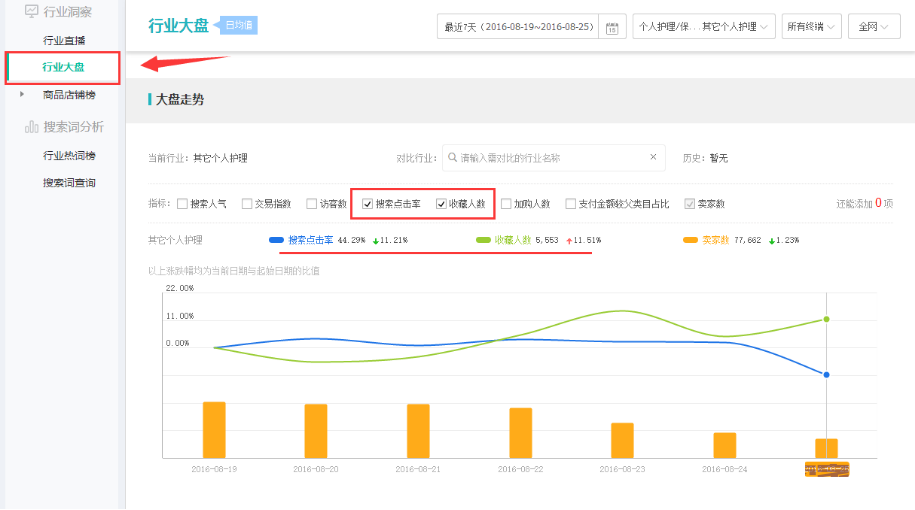
Task: Enable the 访客数 indicator checkbox
Action: pyautogui.click(x=312, y=204)
